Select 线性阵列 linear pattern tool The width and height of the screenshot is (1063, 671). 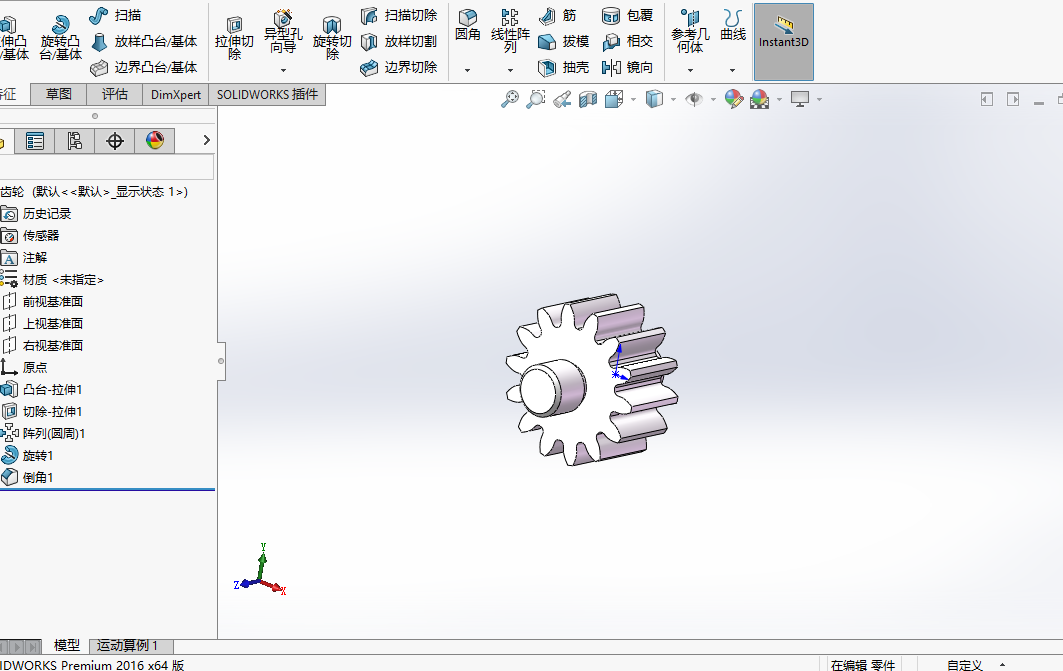click(x=510, y=31)
